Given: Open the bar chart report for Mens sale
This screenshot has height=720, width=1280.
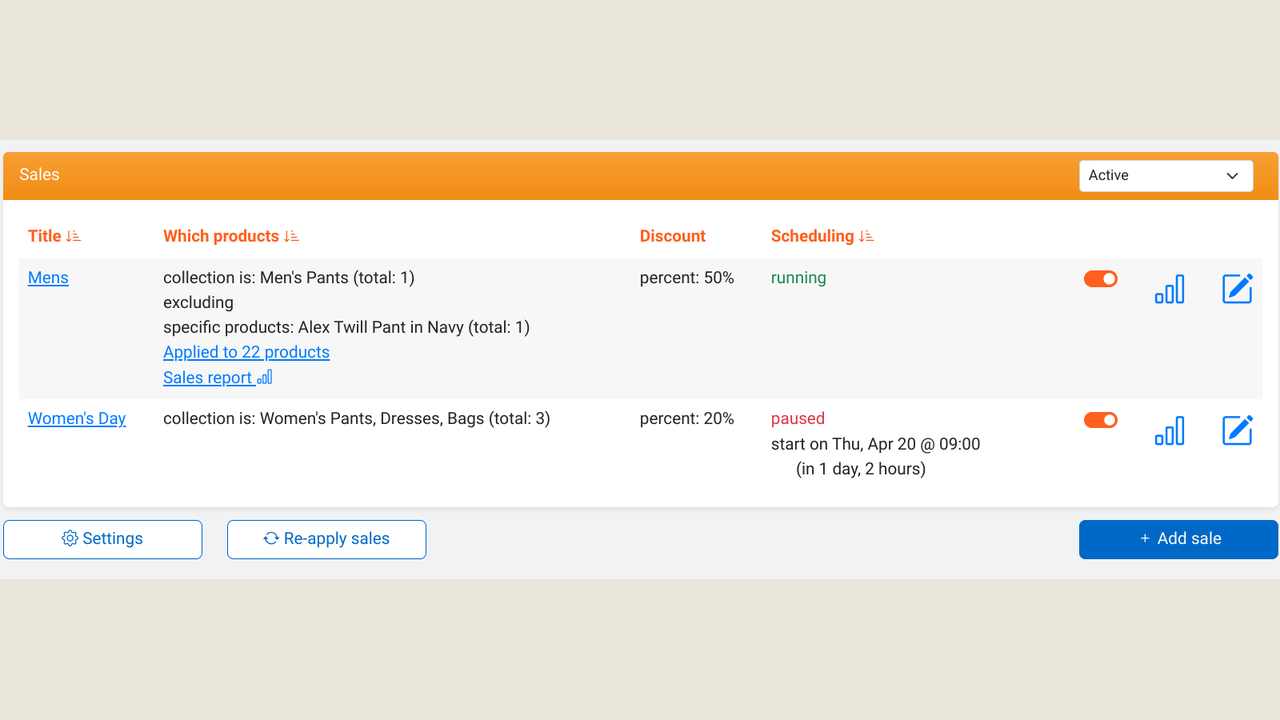Looking at the screenshot, I should (x=1169, y=289).
